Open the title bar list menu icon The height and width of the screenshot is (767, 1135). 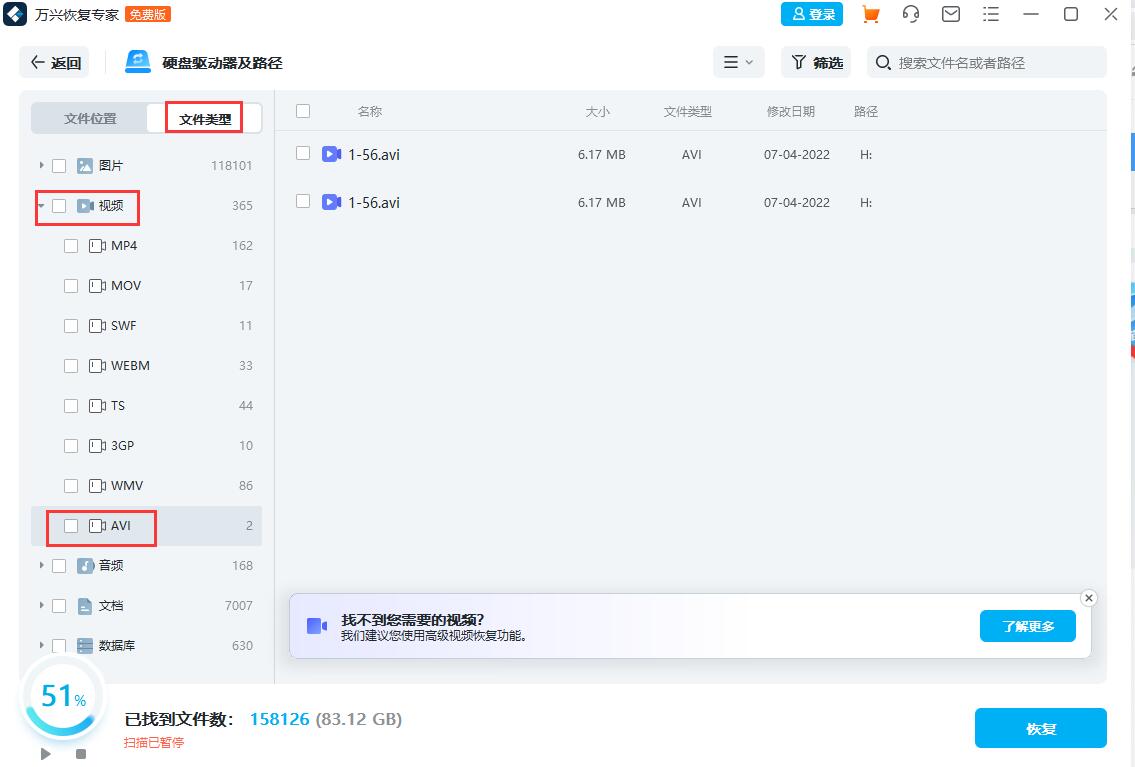point(990,14)
